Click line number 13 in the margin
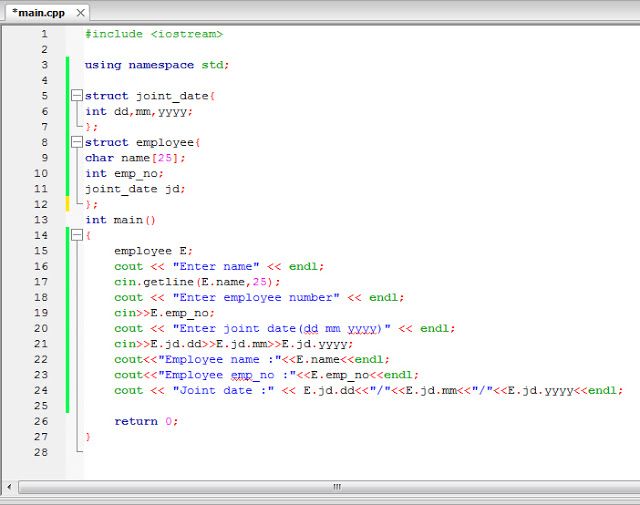The image size is (640, 505). [x=41, y=220]
